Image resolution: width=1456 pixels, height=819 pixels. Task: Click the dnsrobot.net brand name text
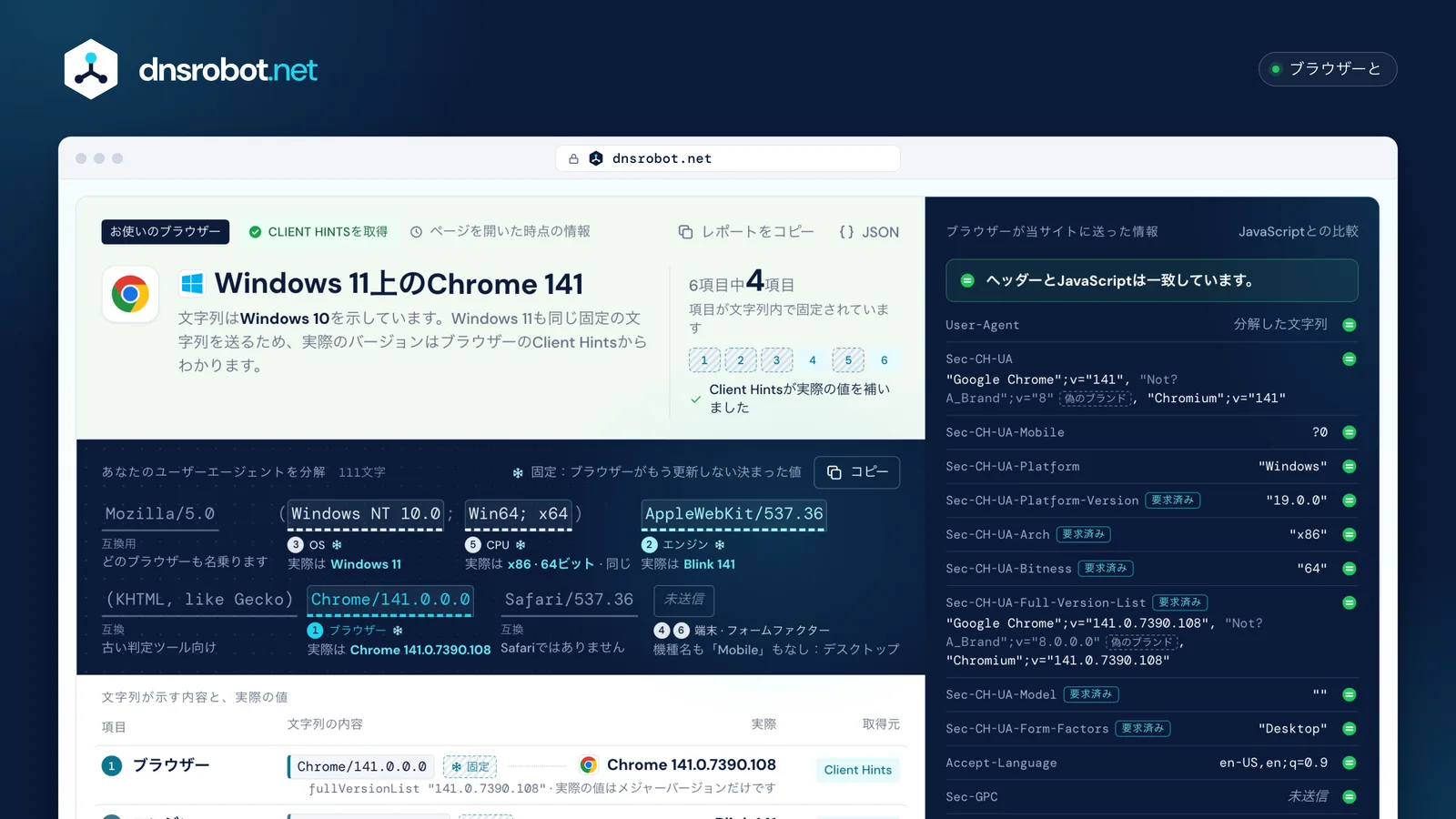click(227, 70)
